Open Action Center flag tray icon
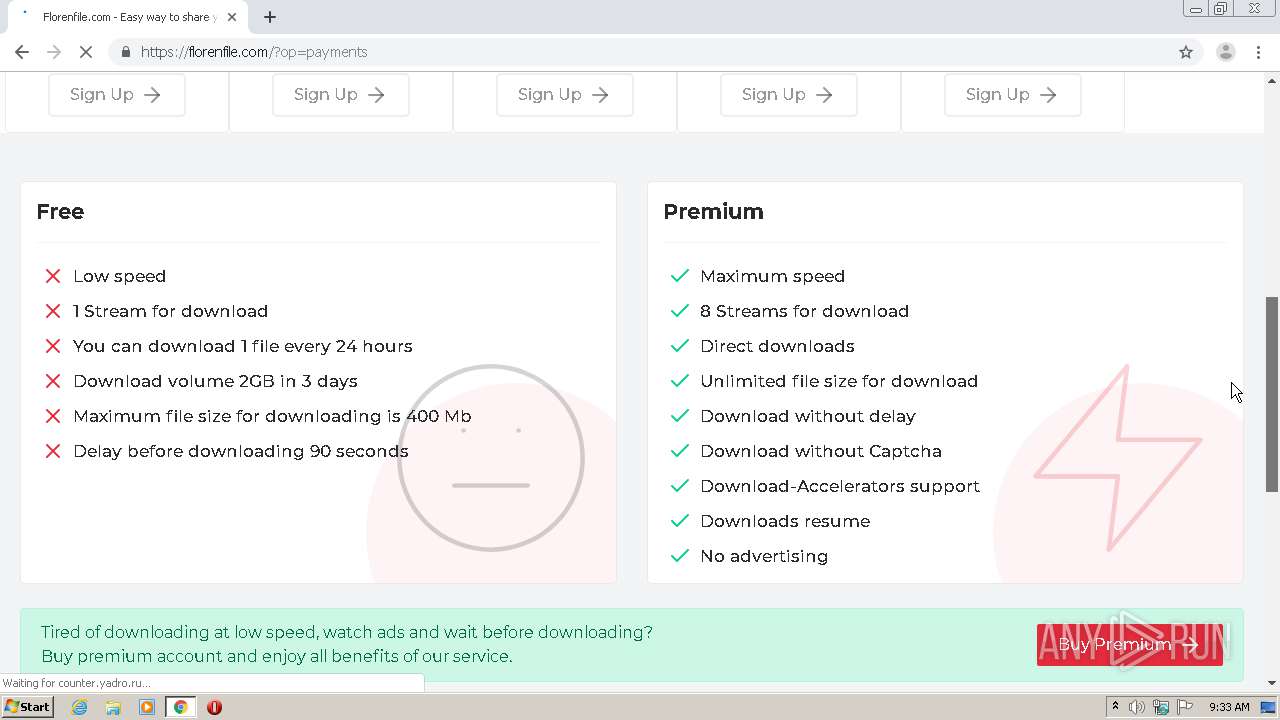This screenshot has width=1280, height=720. point(1184,707)
